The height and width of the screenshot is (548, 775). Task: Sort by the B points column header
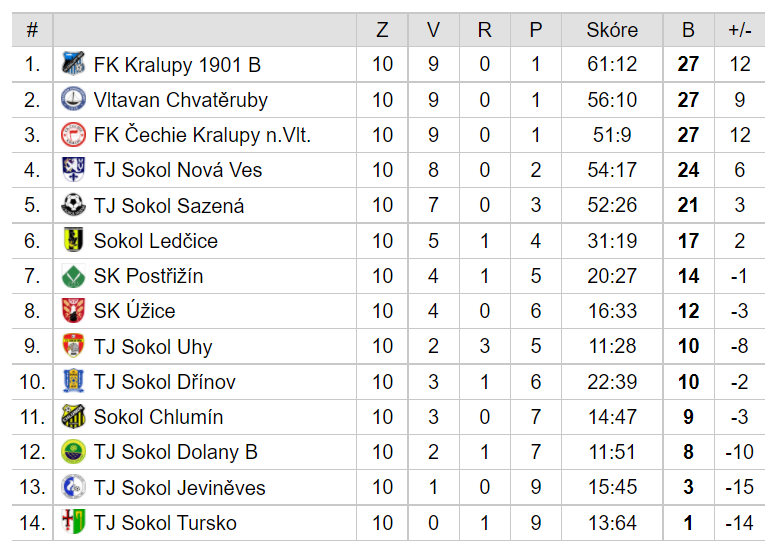pyautogui.click(x=688, y=30)
